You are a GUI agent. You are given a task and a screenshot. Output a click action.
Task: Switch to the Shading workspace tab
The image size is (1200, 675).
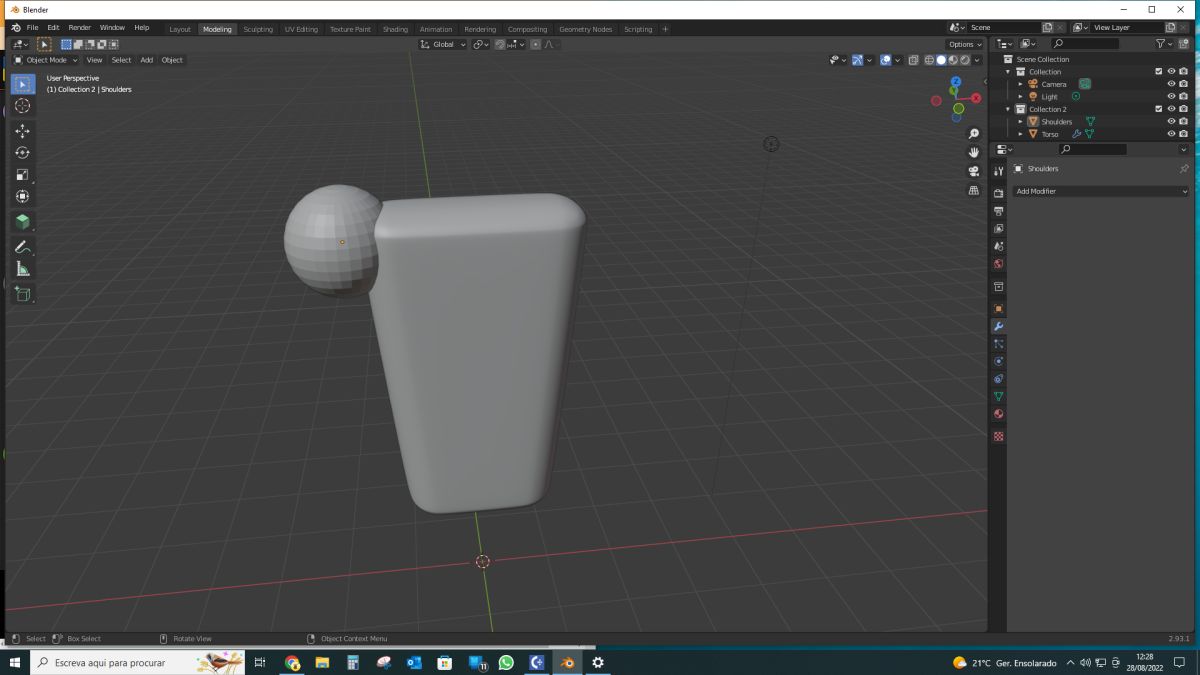click(x=395, y=29)
